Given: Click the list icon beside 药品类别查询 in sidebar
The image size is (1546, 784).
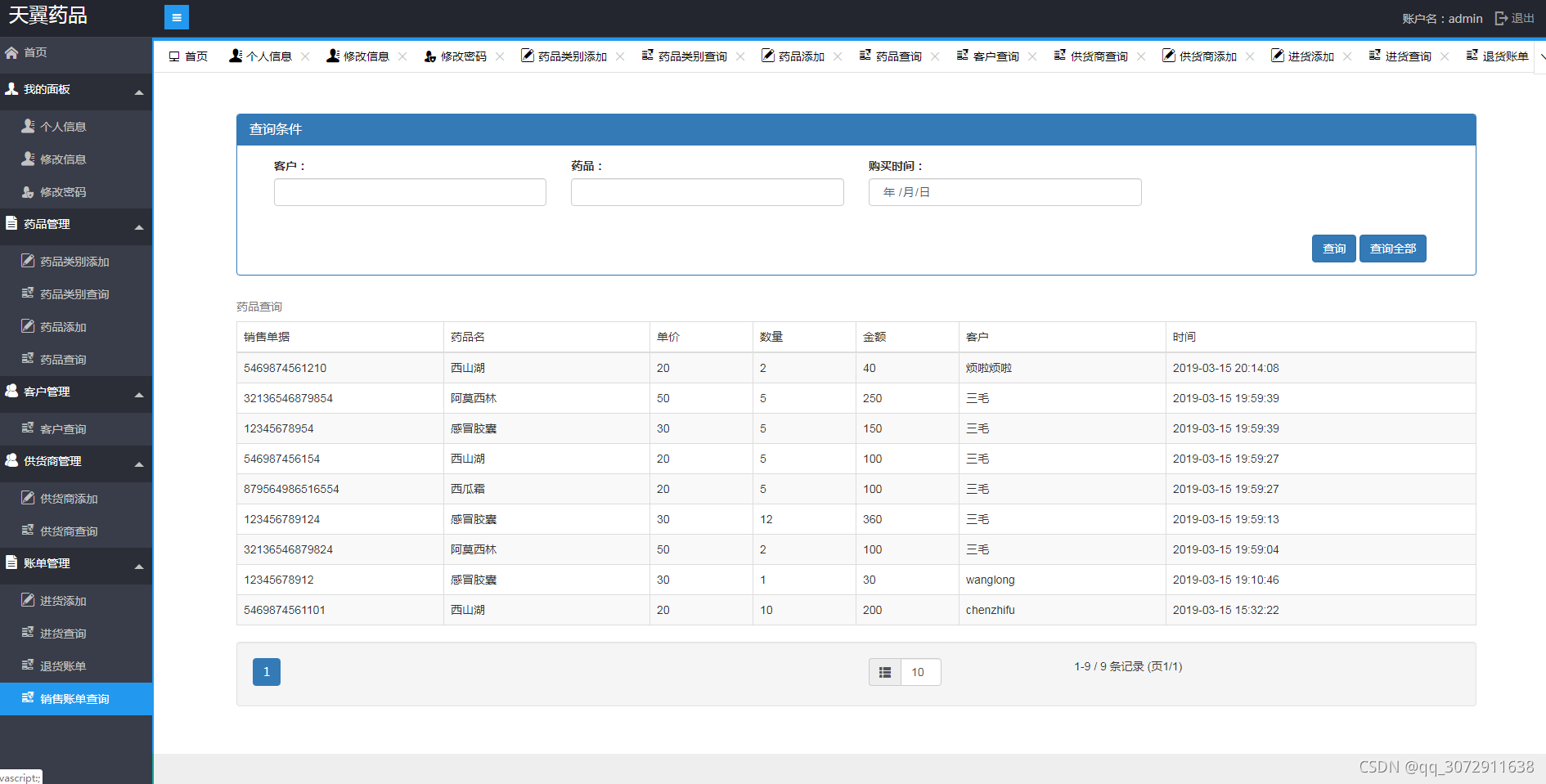Looking at the screenshot, I should pyautogui.click(x=29, y=293).
